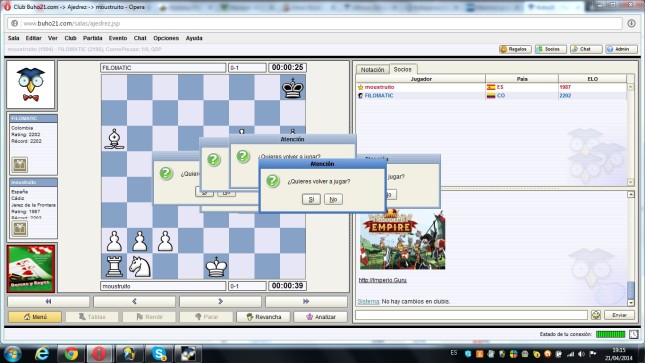Select the FILOMATIC player row
The height and width of the screenshot is (363, 645).
[492, 95]
